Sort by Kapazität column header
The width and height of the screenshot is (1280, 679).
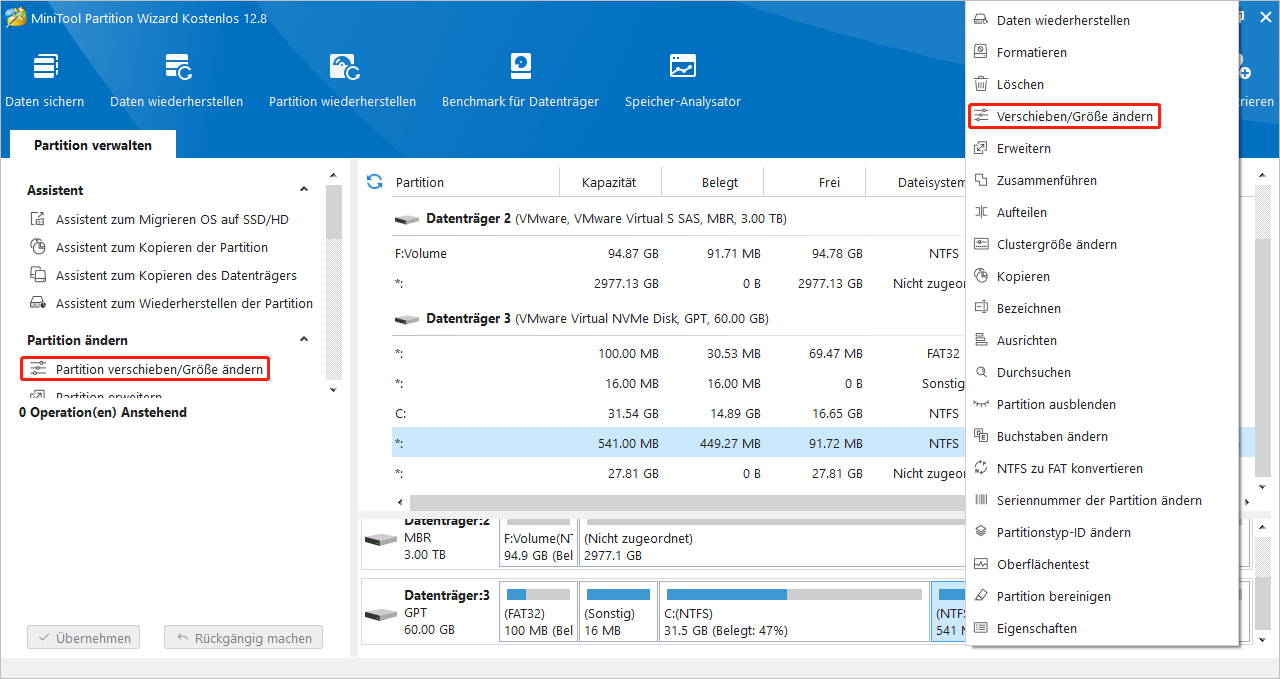pos(609,182)
